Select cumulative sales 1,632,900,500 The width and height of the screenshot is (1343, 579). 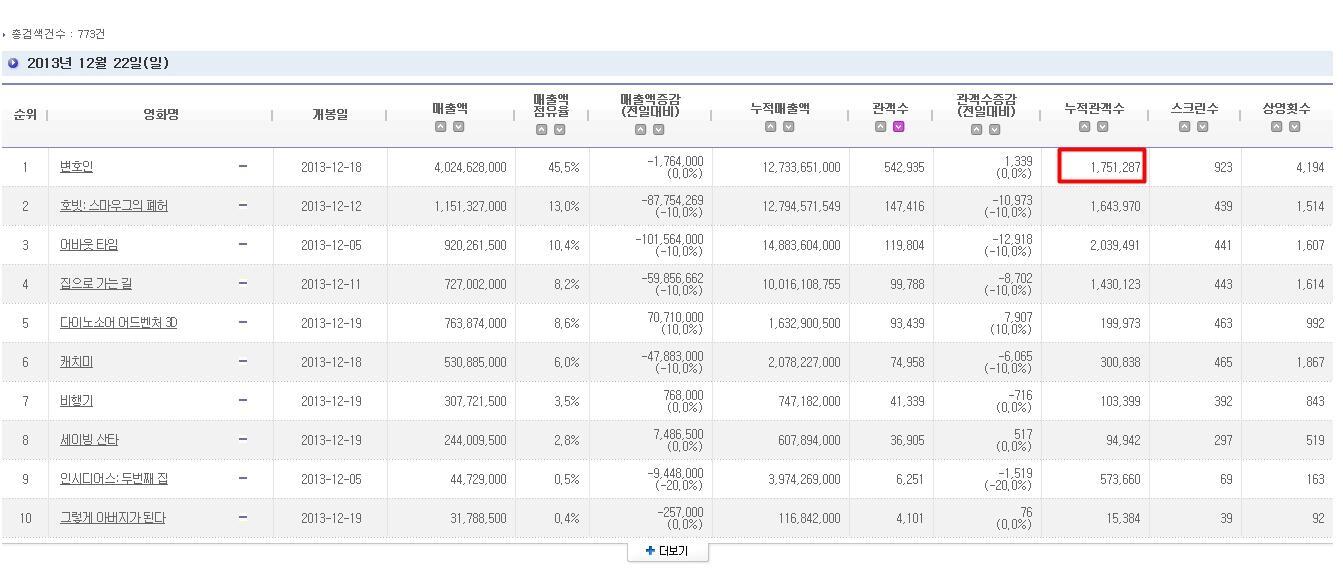[x=804, y=324]
